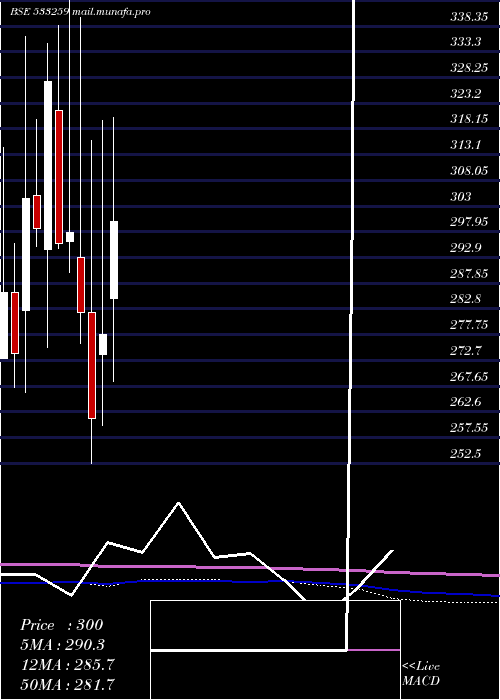Click the 12MA : 285.7 readout
The width and height of the screenshot is (500, 700).
pyautogui.click(x=67, y=665)
